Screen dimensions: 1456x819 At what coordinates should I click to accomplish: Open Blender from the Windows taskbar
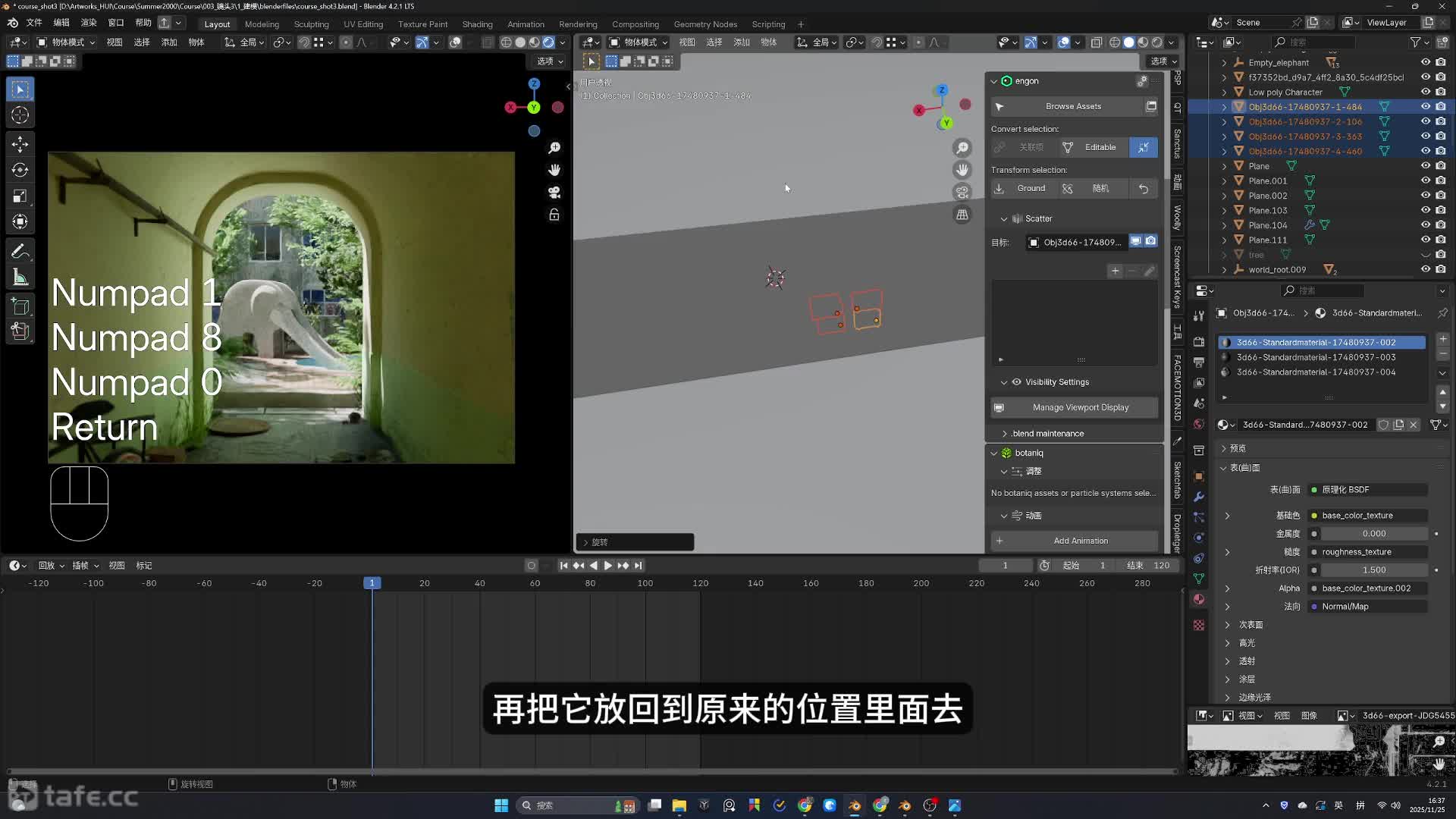pyautogui.click(x=855, y=805)
